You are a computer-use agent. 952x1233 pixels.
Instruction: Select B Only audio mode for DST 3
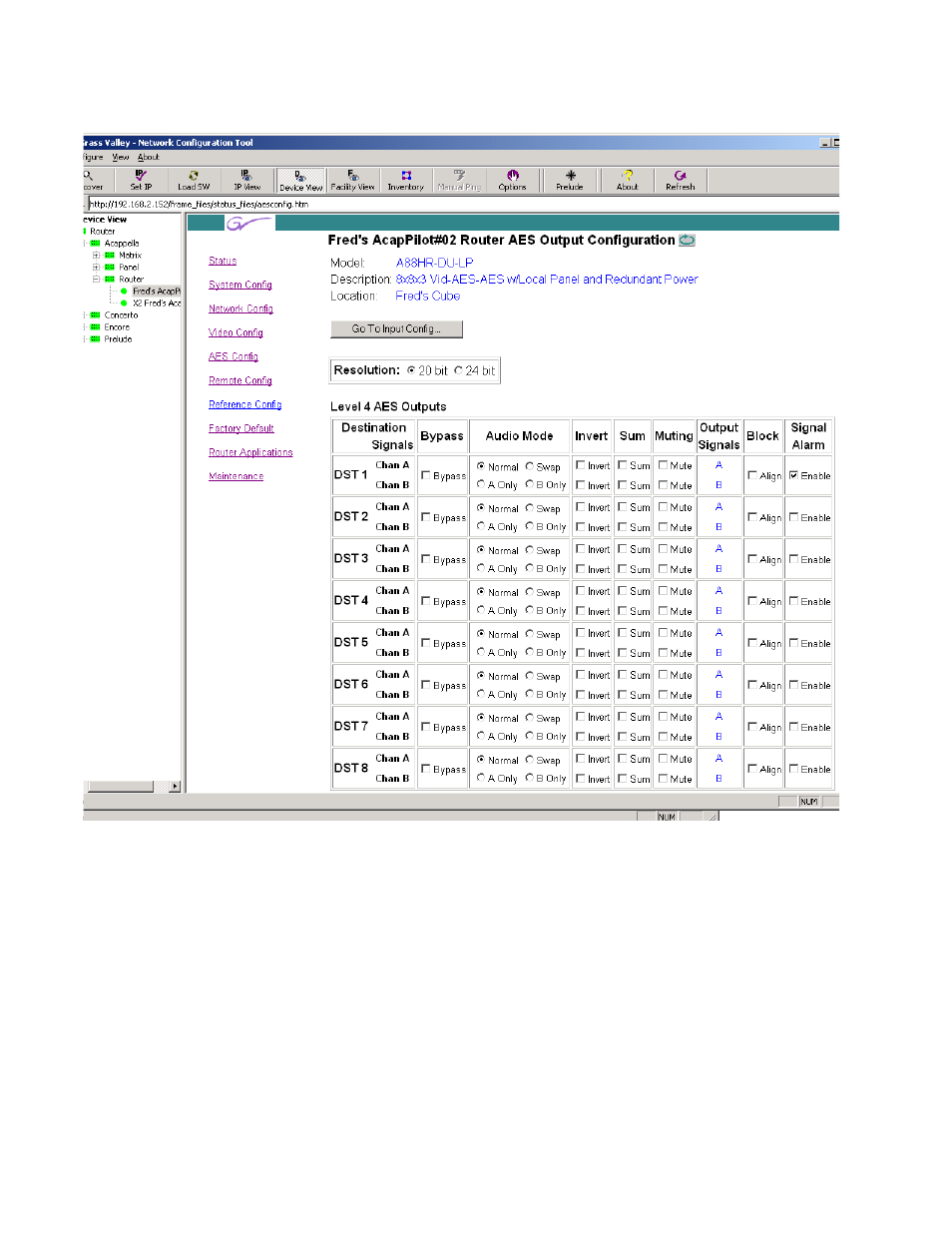pos(530,568)
